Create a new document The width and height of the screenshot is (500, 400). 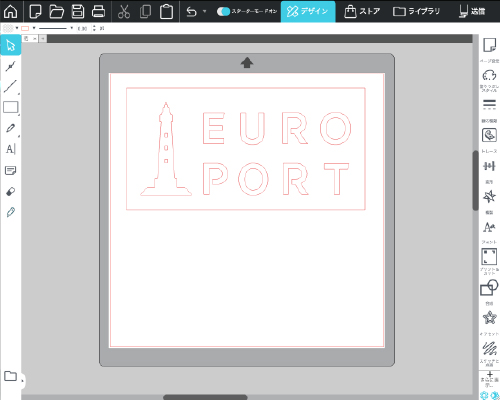coord(35,11)
